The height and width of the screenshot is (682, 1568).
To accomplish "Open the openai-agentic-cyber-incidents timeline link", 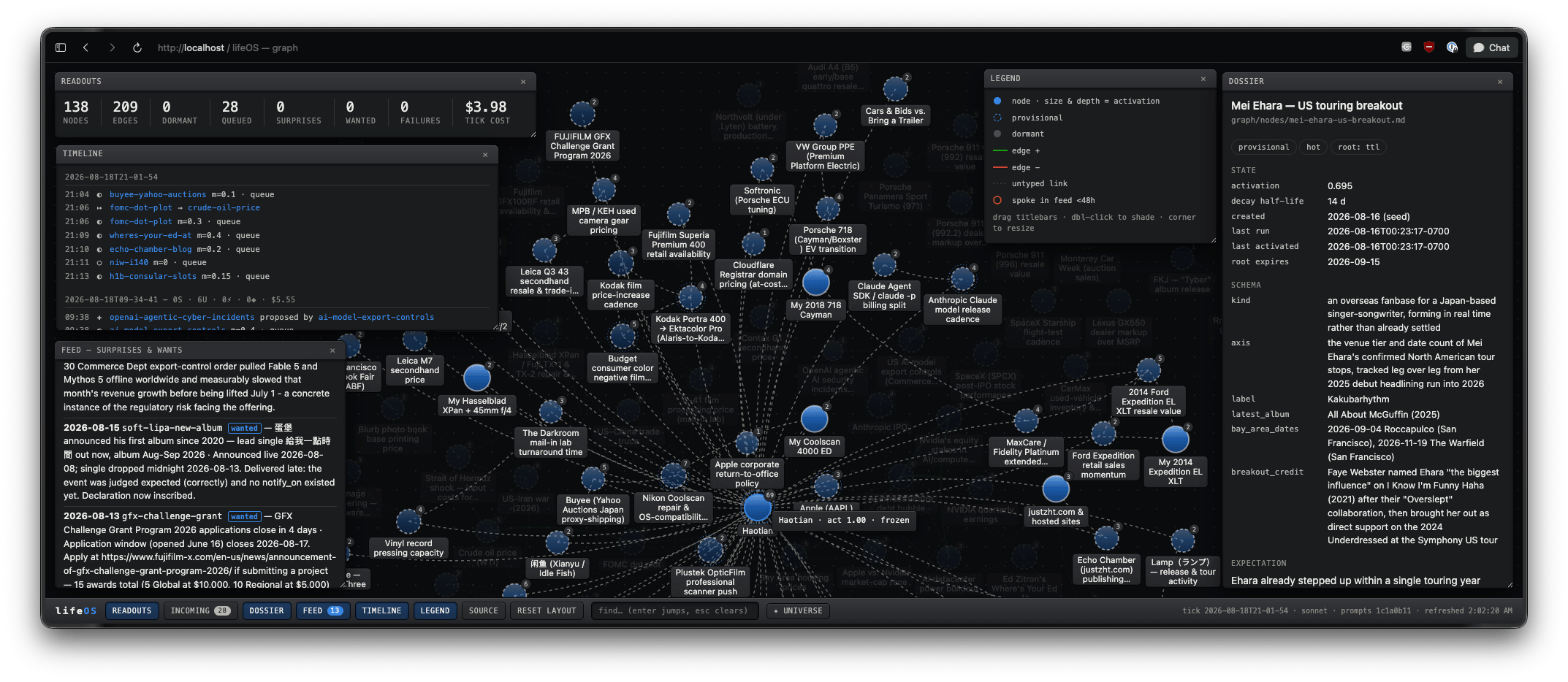I will 182,318.
